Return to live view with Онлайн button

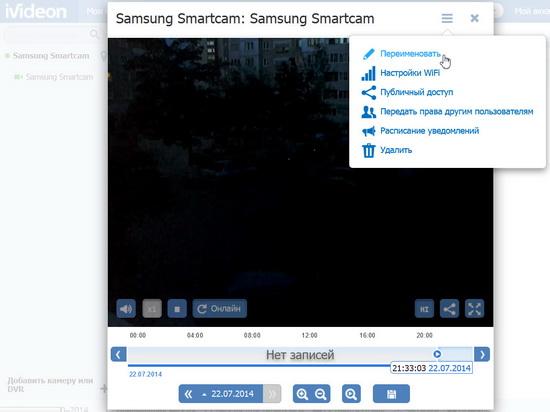(x=220, y=309)
